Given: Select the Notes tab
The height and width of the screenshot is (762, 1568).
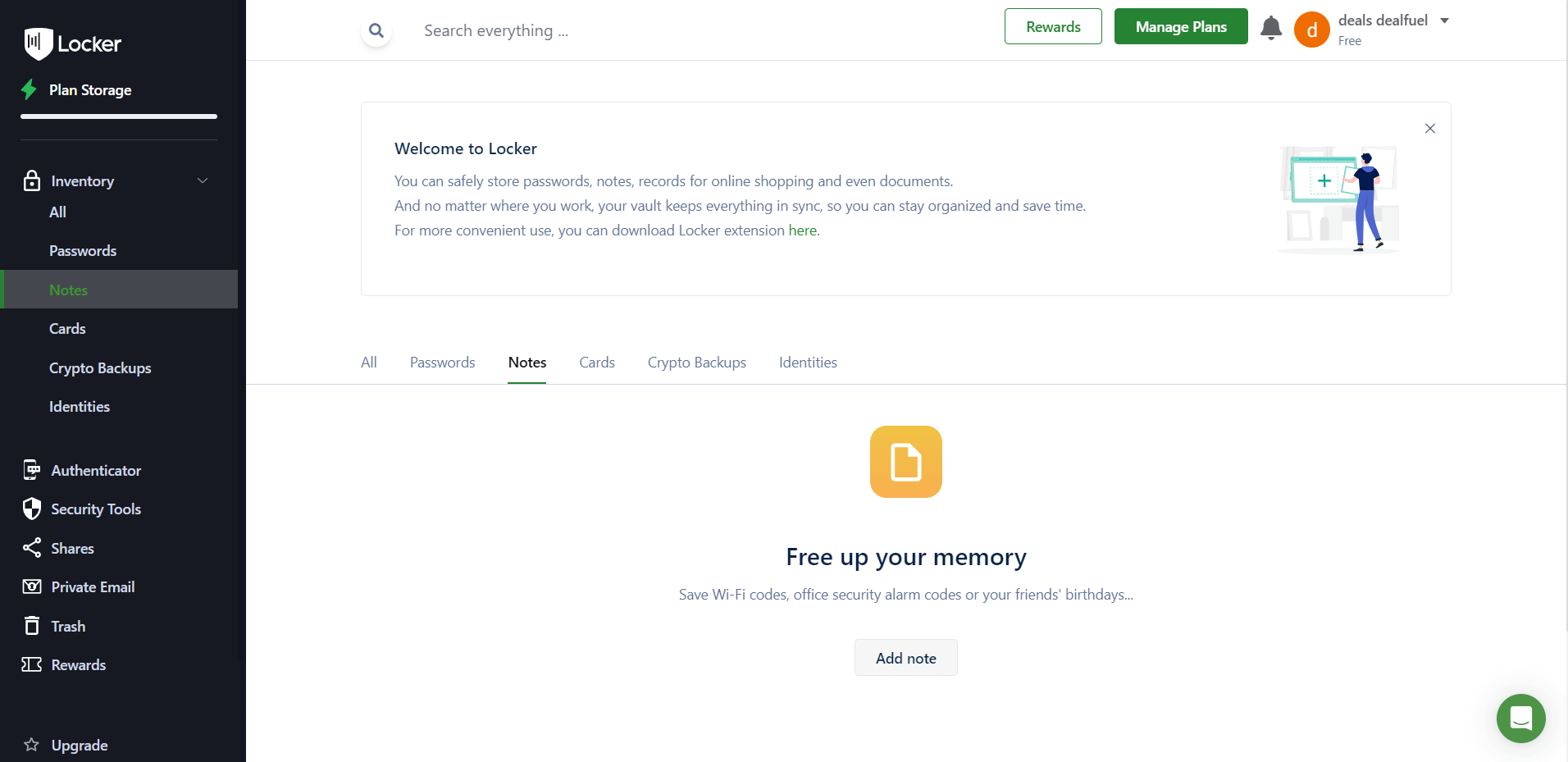Looking at the screenshot, I should pyautogui.click(x=527, y=363).
